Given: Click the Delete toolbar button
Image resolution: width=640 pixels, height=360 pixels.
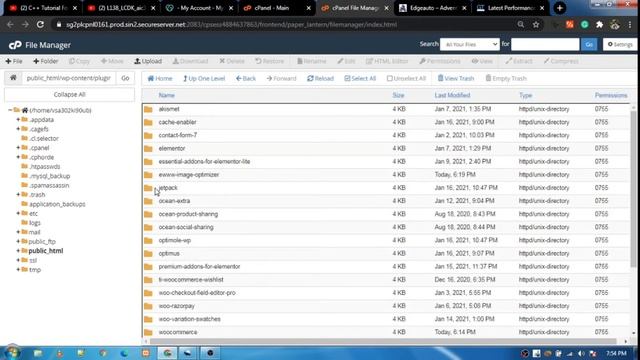Looking at the screenshot, I should point(231,61).
